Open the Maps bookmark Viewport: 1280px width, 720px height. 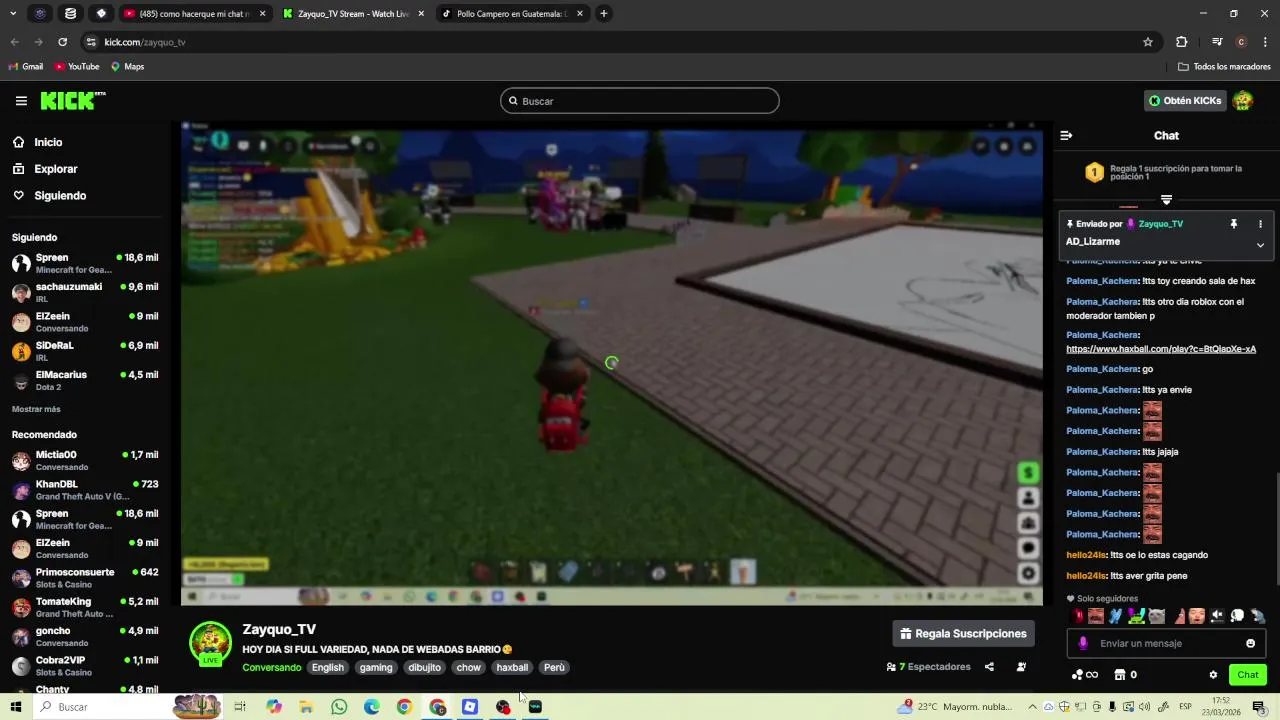click(x=127, y=67)
